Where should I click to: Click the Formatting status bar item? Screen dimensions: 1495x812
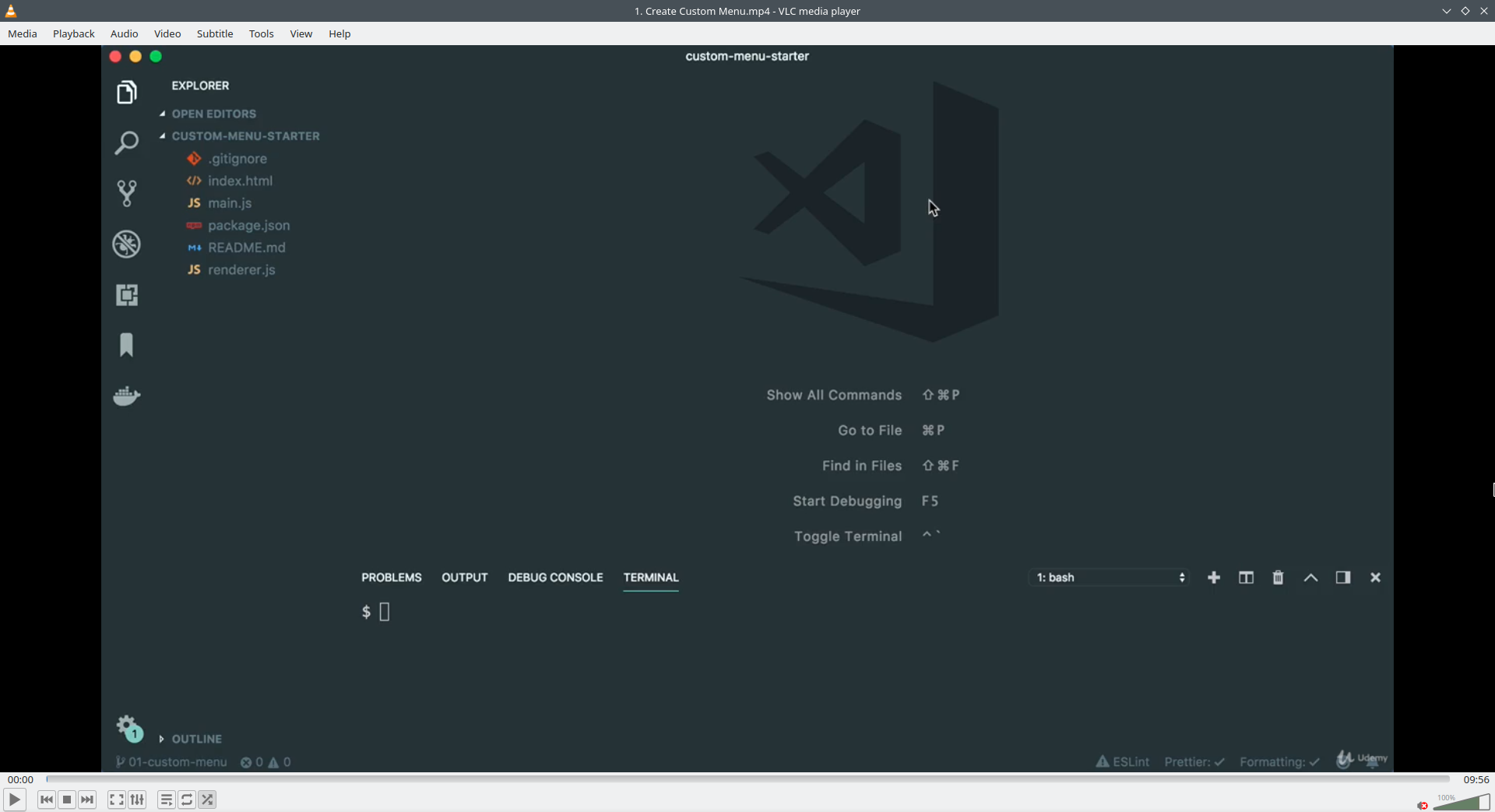point(1279,762)
